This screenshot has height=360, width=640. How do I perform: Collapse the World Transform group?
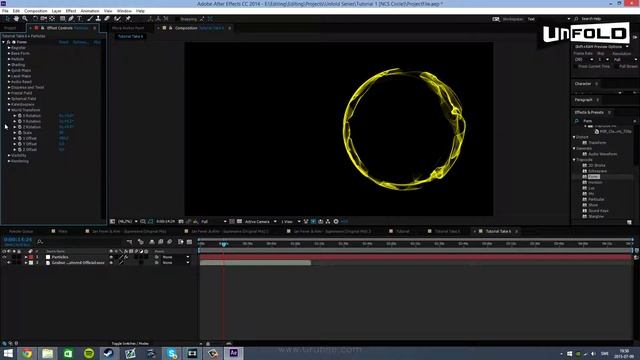coord(9,110)
